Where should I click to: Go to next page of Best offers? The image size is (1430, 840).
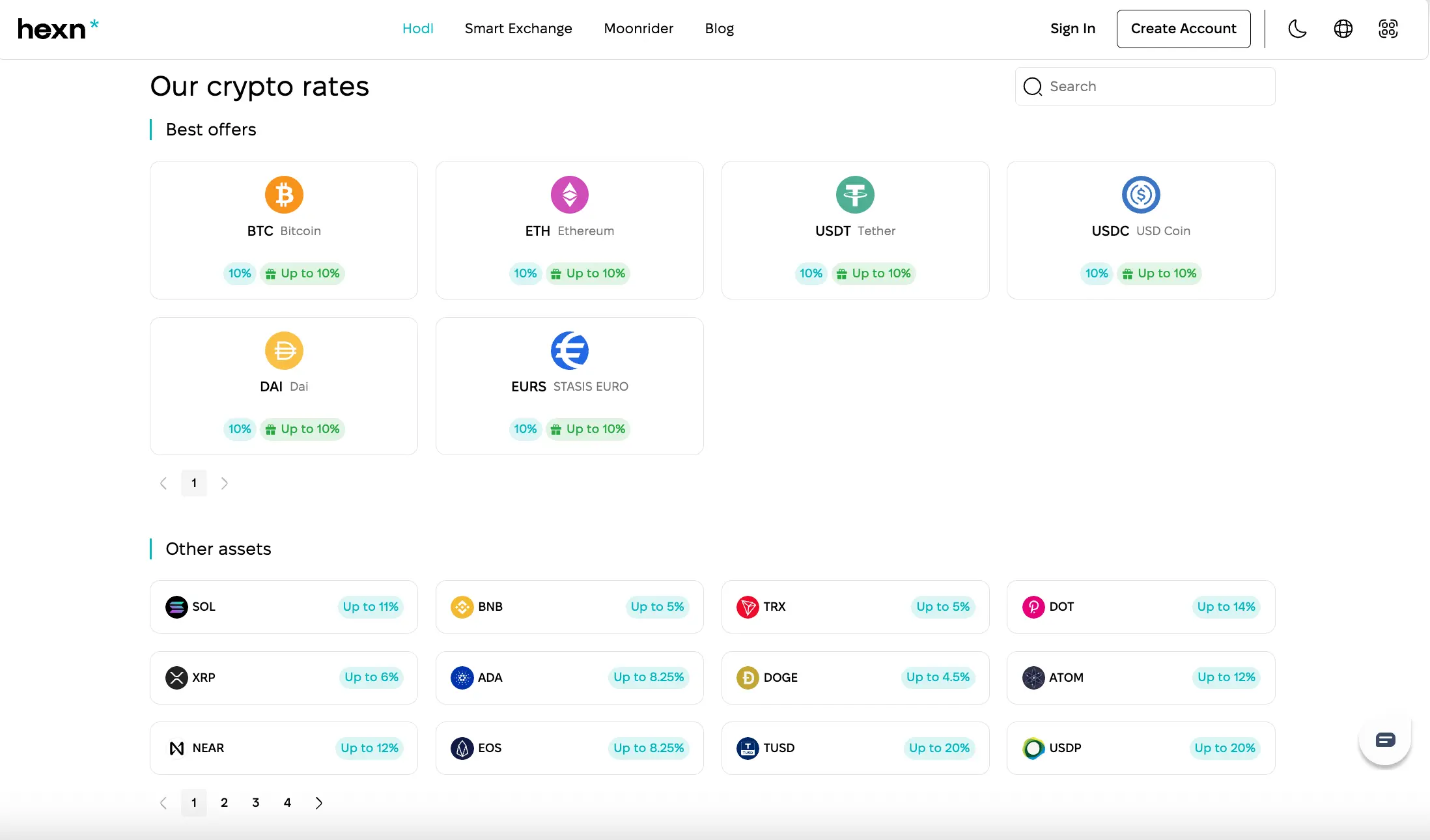(x=225, y=483)
